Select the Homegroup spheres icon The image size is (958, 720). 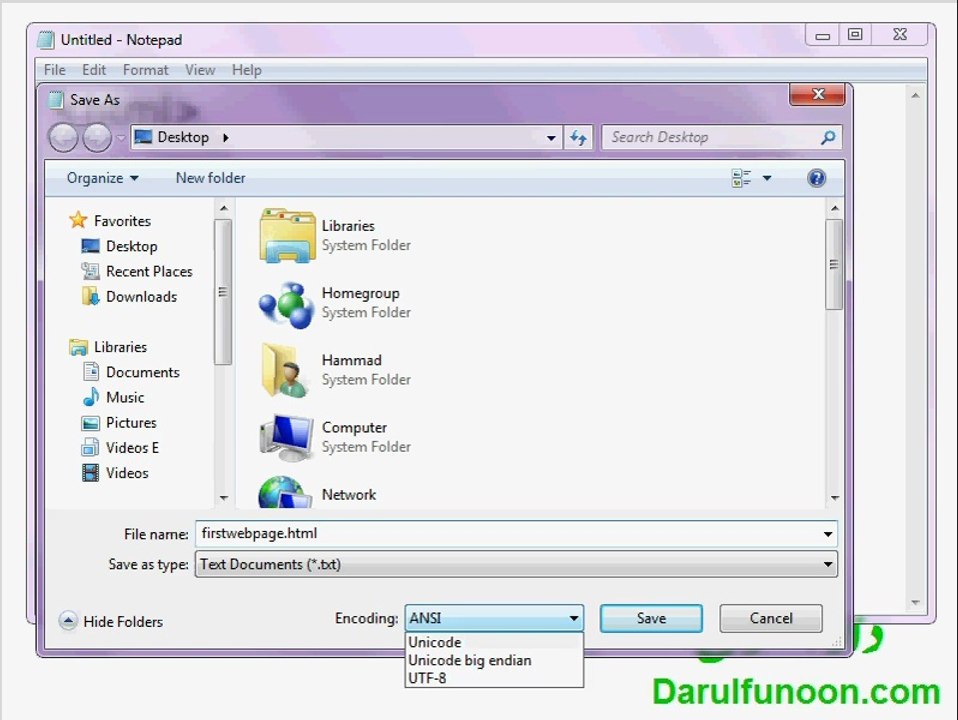click(287, 304)
